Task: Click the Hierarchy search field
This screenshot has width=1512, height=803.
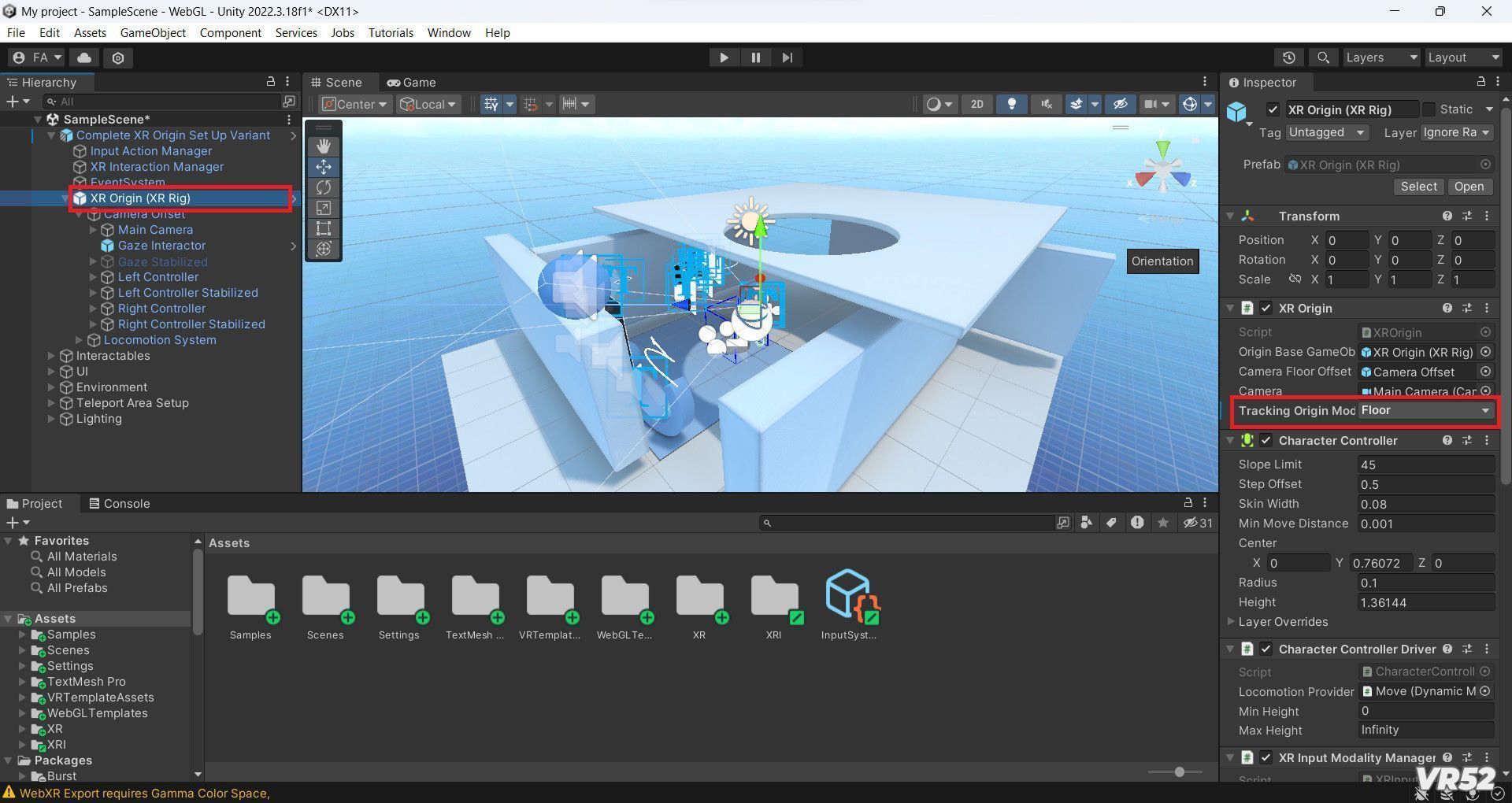Action: tap(161, 102)
